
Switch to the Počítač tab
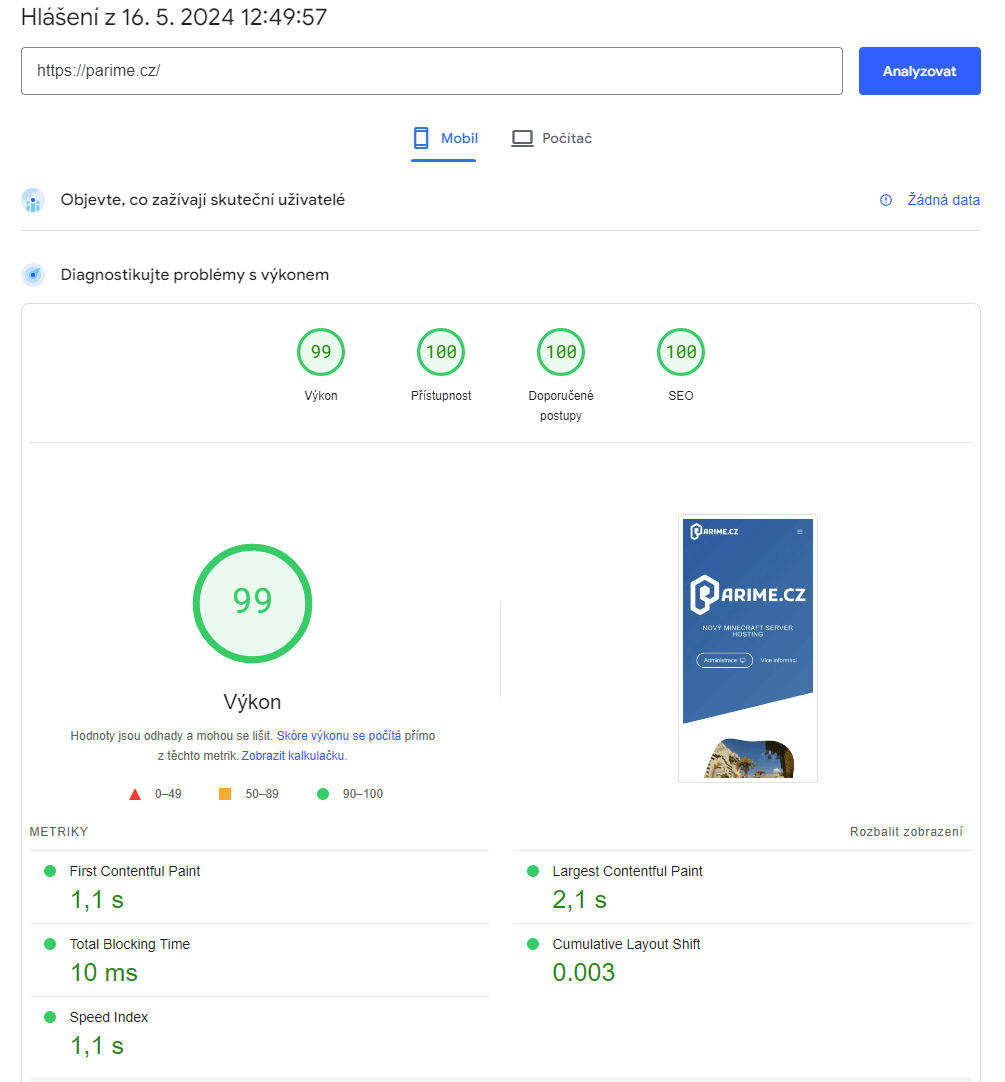coord(552,138)
